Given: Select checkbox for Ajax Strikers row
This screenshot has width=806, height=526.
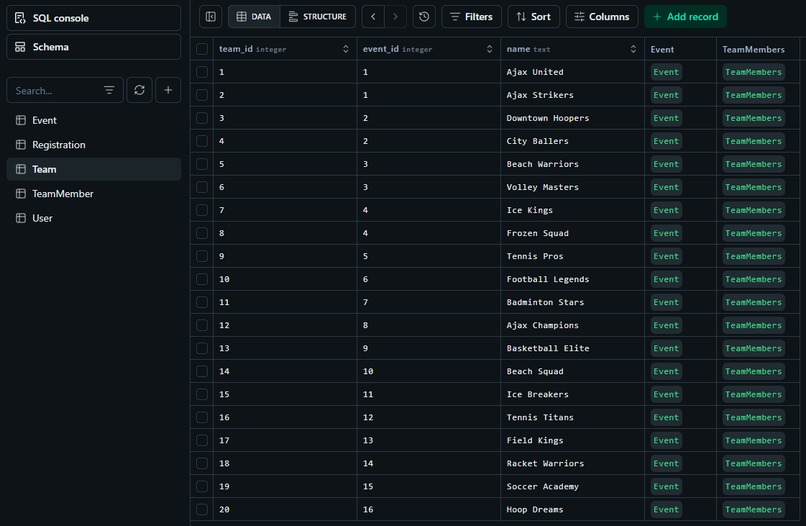Looking at the screenshot, I should (202, 95).
